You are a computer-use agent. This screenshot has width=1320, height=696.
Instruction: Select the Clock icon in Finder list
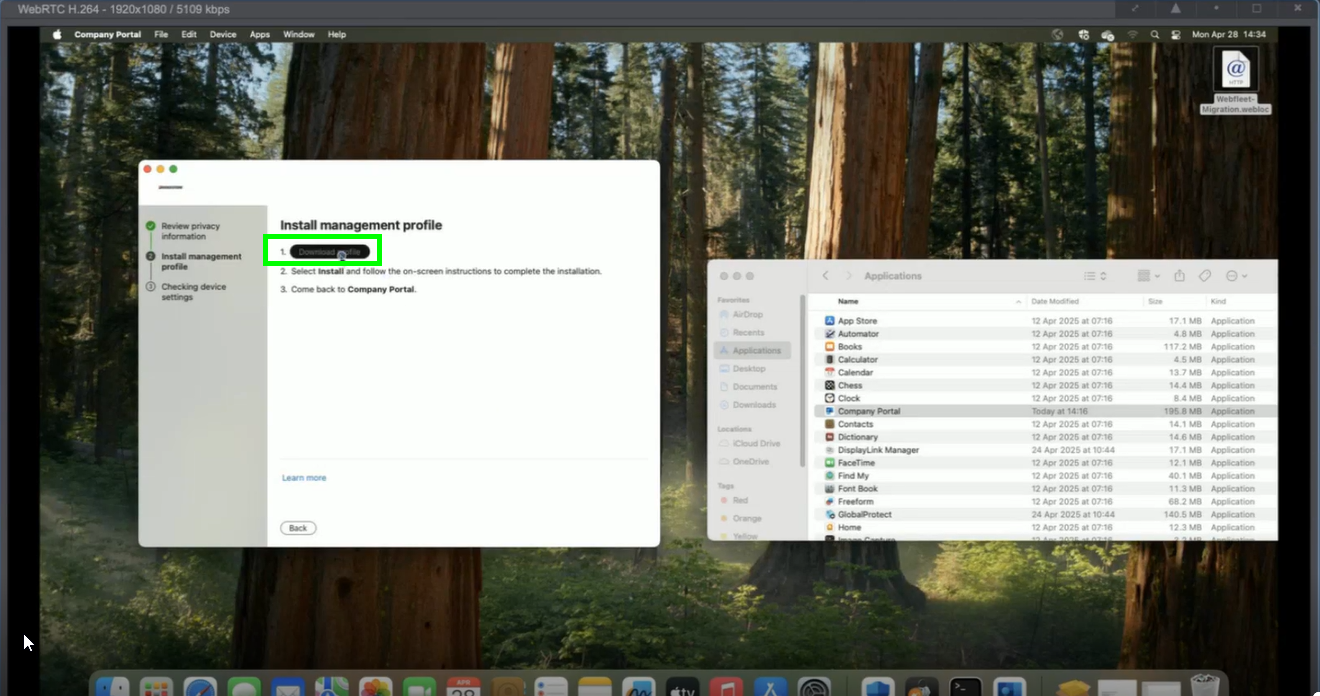[829, 399]
